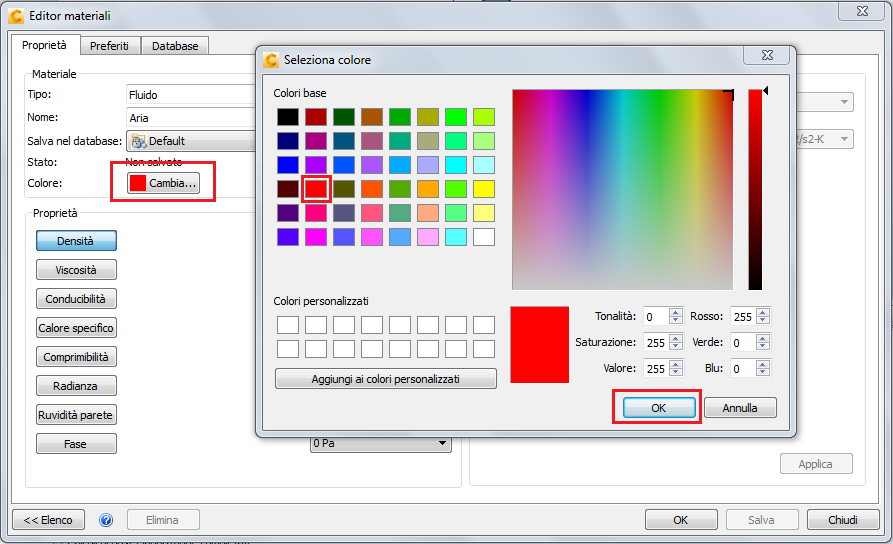Open the Comprimibilità property

click(x=76, y=357)
